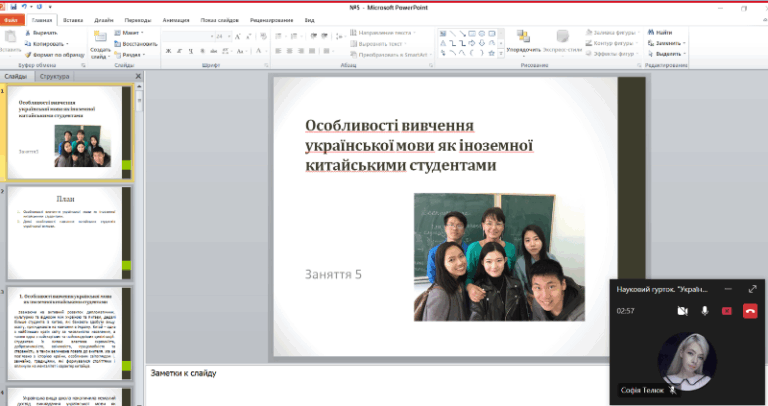
Task: Switch to the Структура pane tab
Action: (54, 76)
